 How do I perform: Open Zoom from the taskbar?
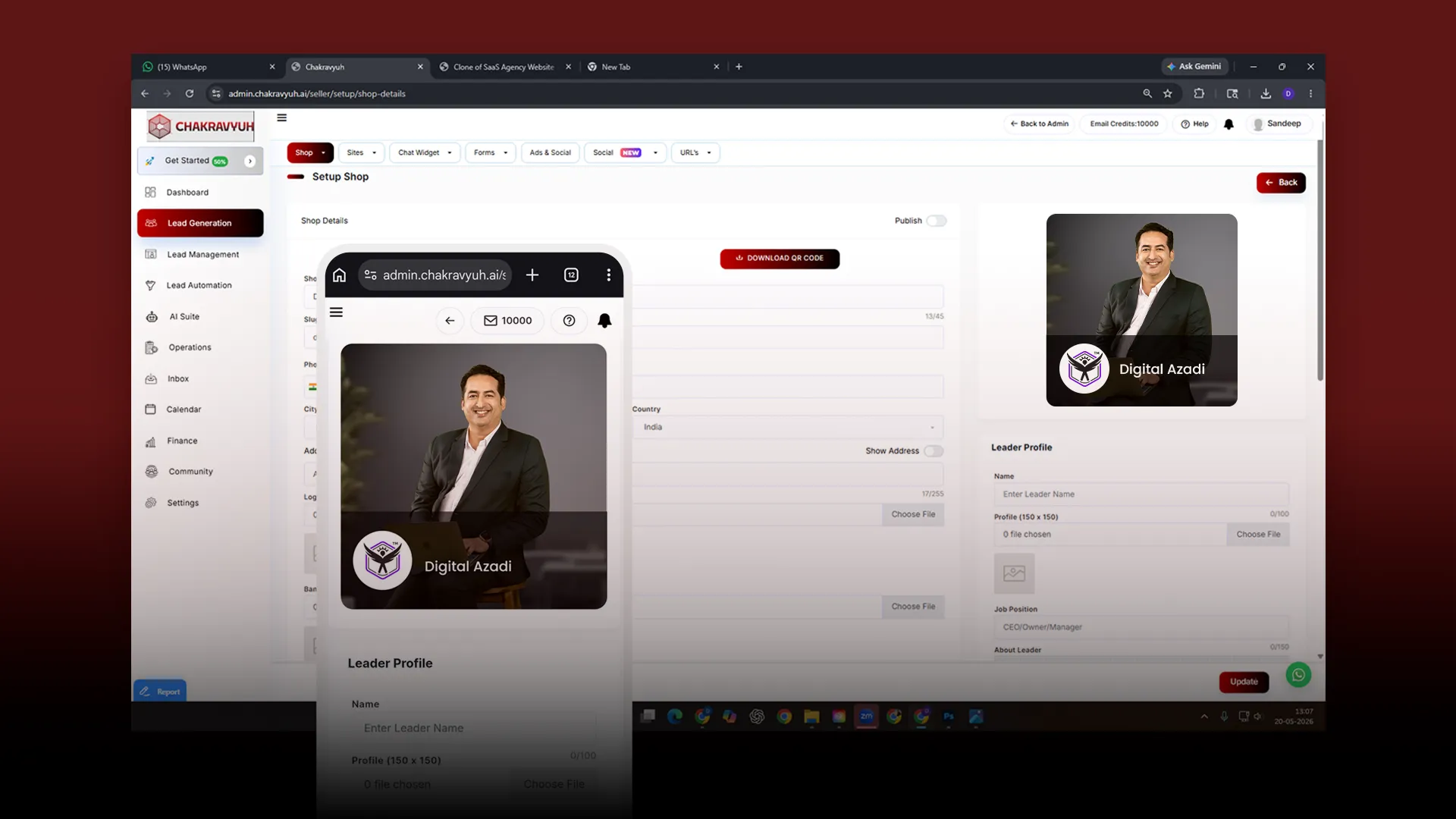(866, 717)
